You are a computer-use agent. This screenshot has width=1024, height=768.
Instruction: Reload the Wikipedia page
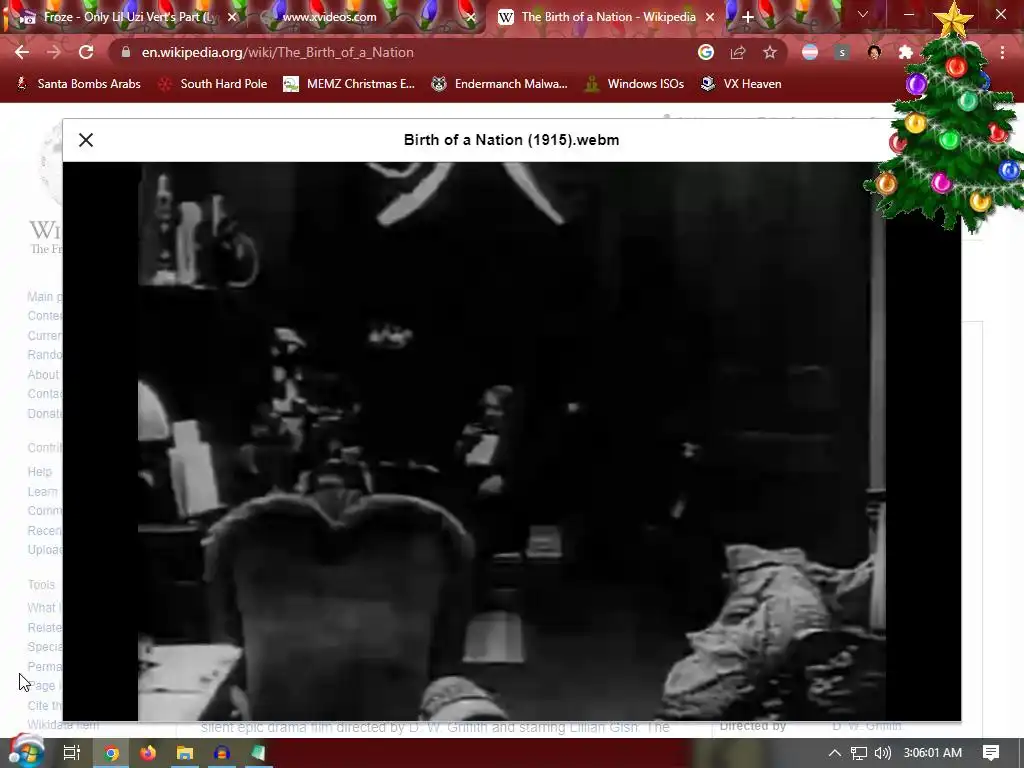[86, 52]
